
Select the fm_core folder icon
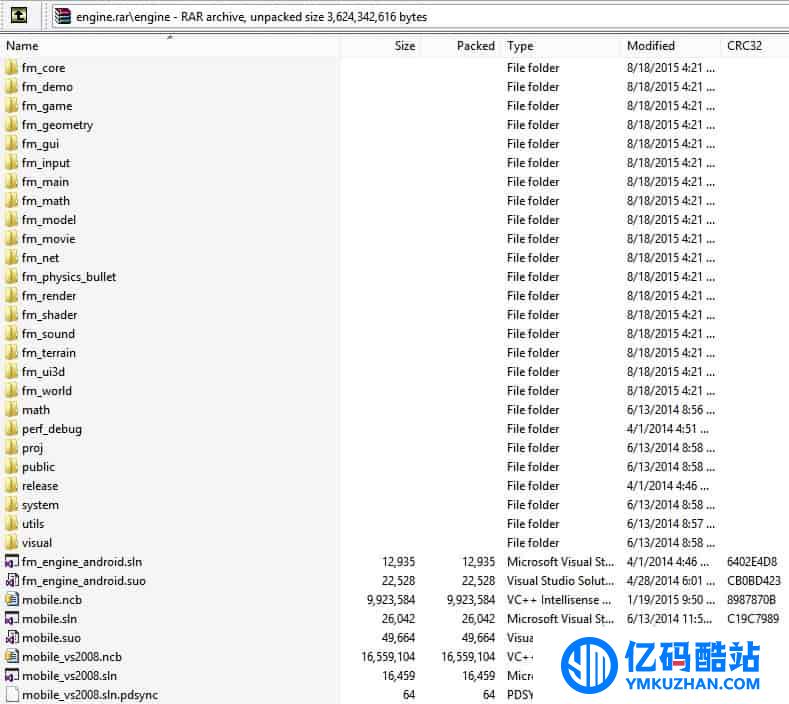click(x=12, y=68)
